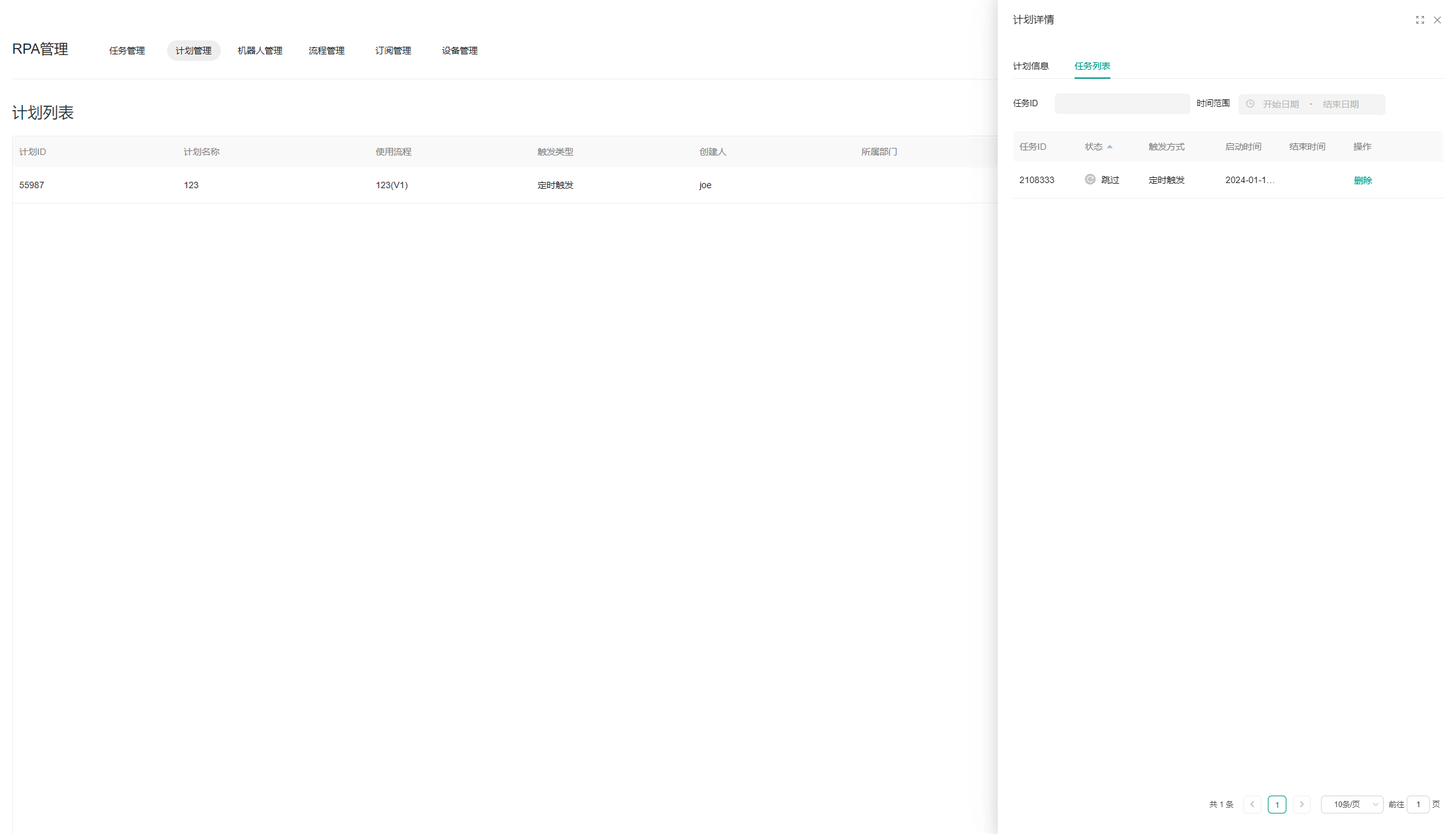Screen dimensions: 1456x834
Task: Sort by 状态 column arrow
Action: click(x=1110, y=147)
